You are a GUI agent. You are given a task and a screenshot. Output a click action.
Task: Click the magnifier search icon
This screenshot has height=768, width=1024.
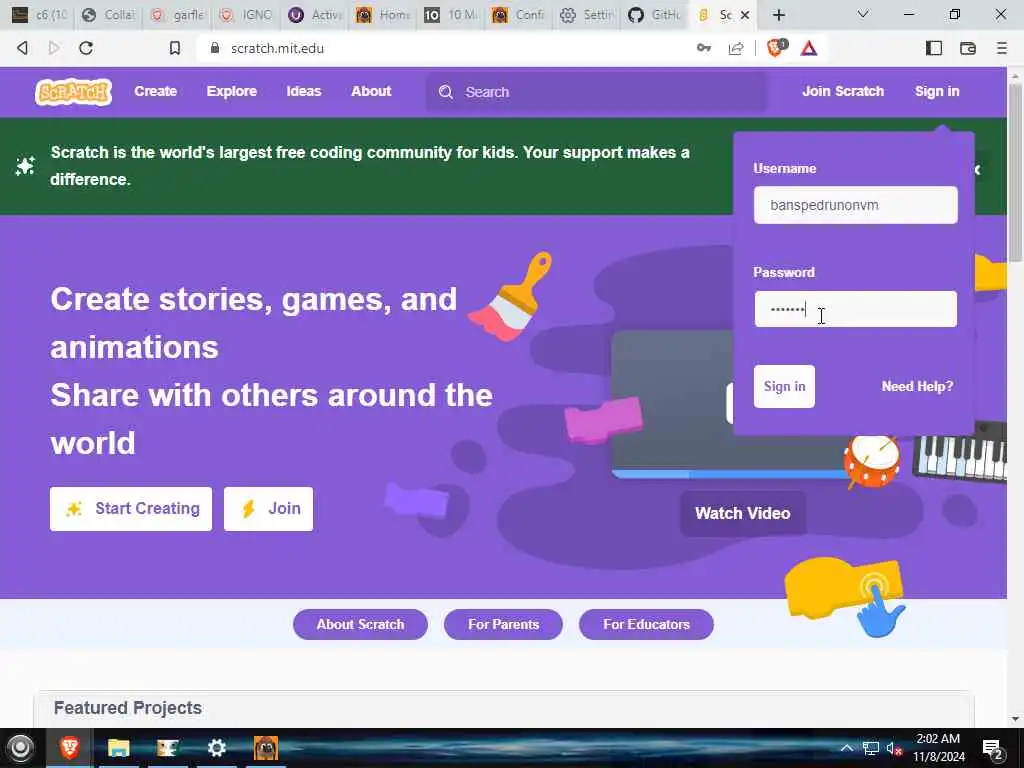point(445,92)
